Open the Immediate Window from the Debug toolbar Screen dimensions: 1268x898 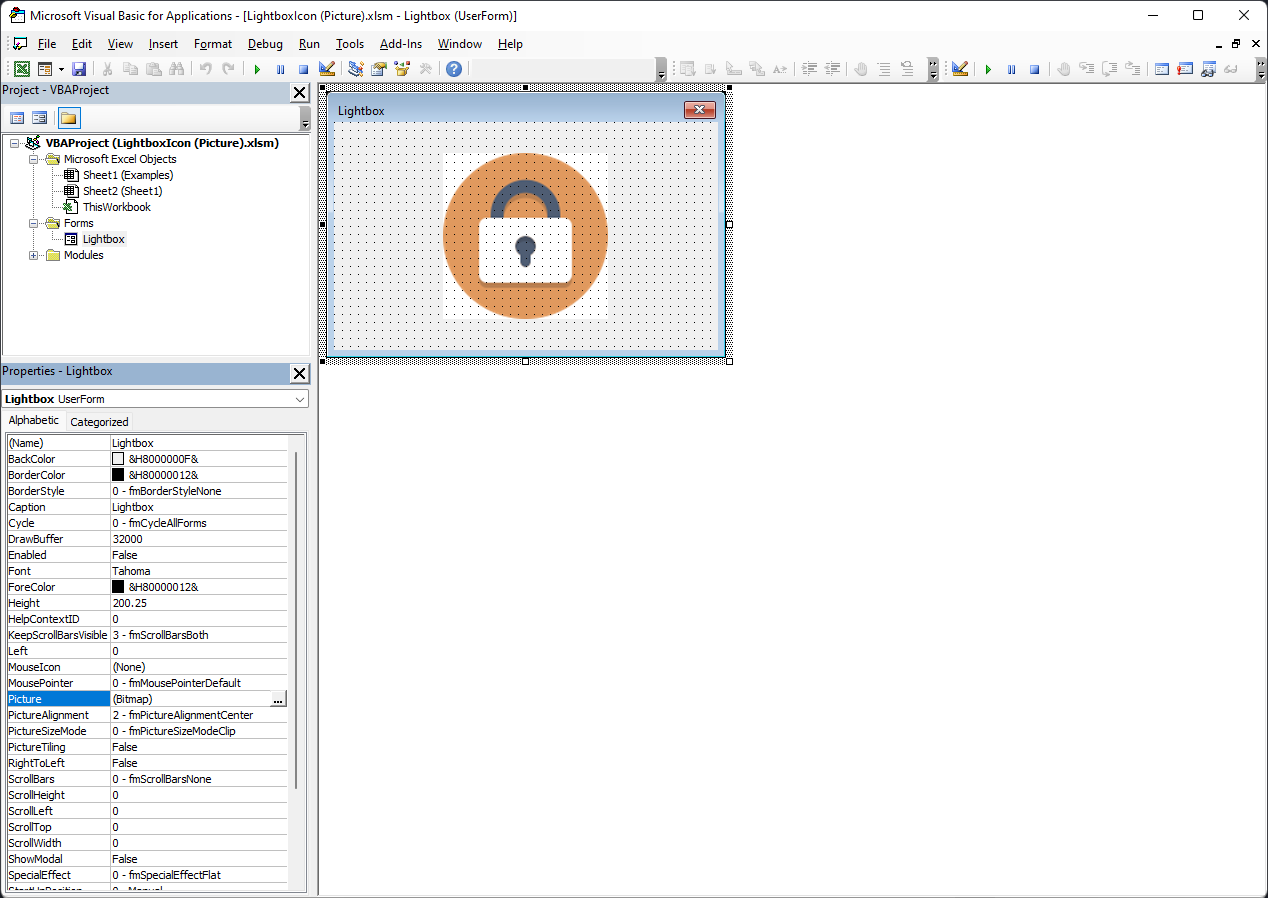coord(1185,69)
